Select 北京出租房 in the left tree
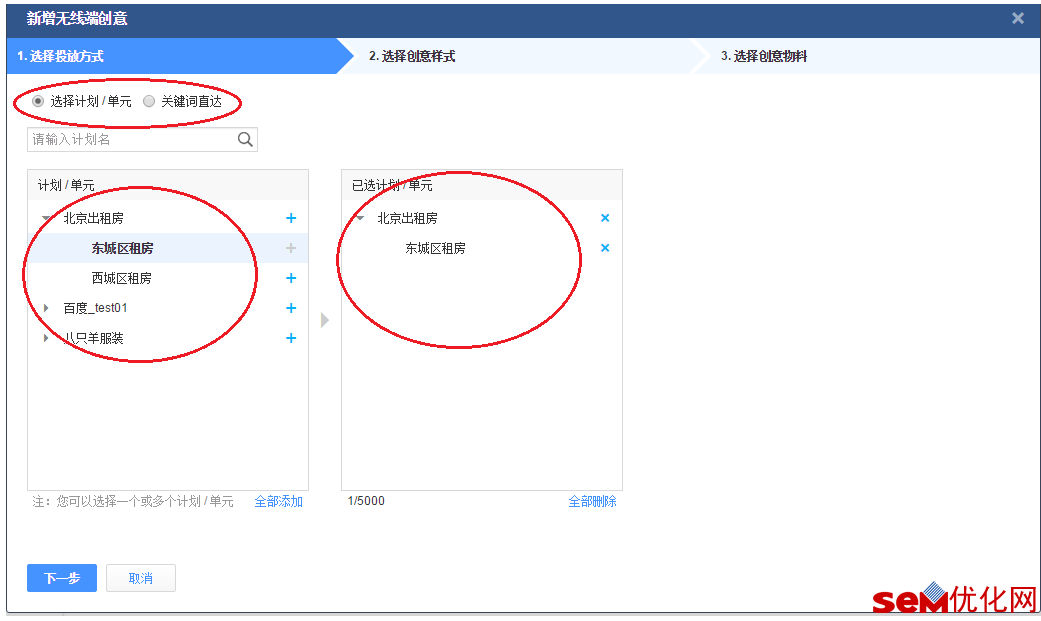 point(94,219)
